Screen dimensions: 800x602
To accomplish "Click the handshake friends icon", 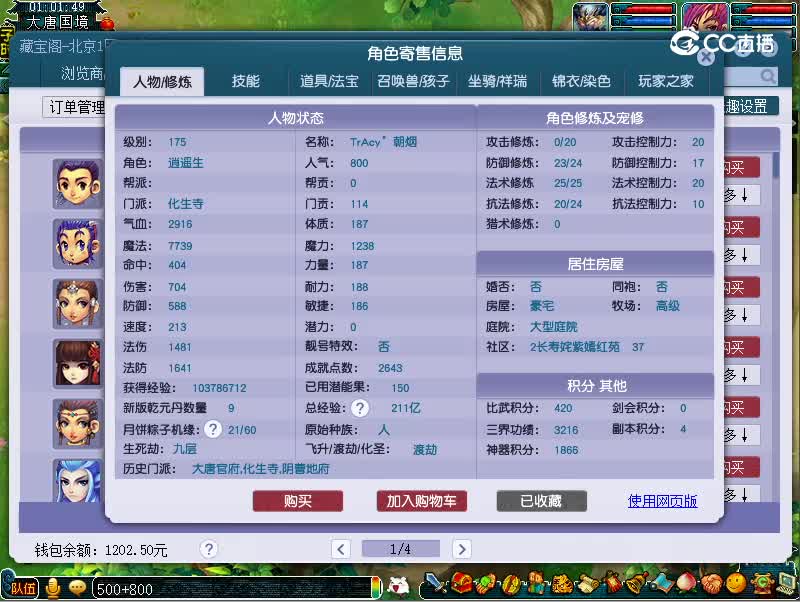I will 712,584.
